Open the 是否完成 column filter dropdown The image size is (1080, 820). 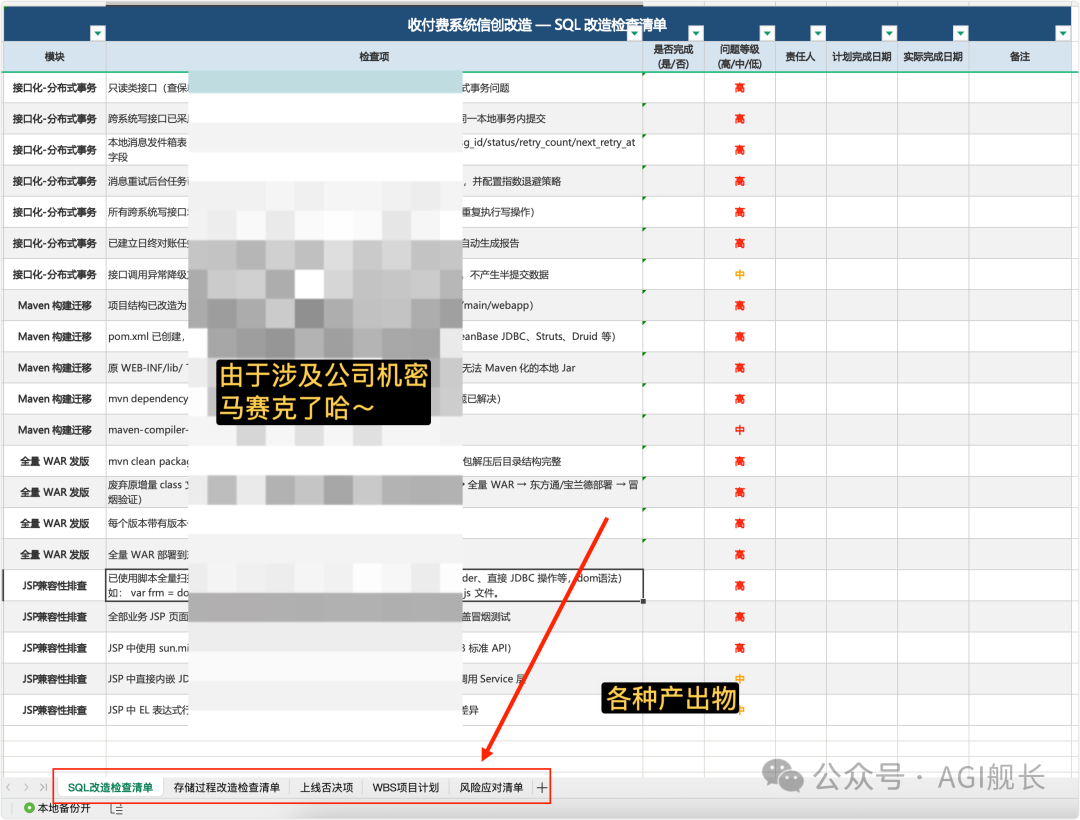(x=696, y=33)
